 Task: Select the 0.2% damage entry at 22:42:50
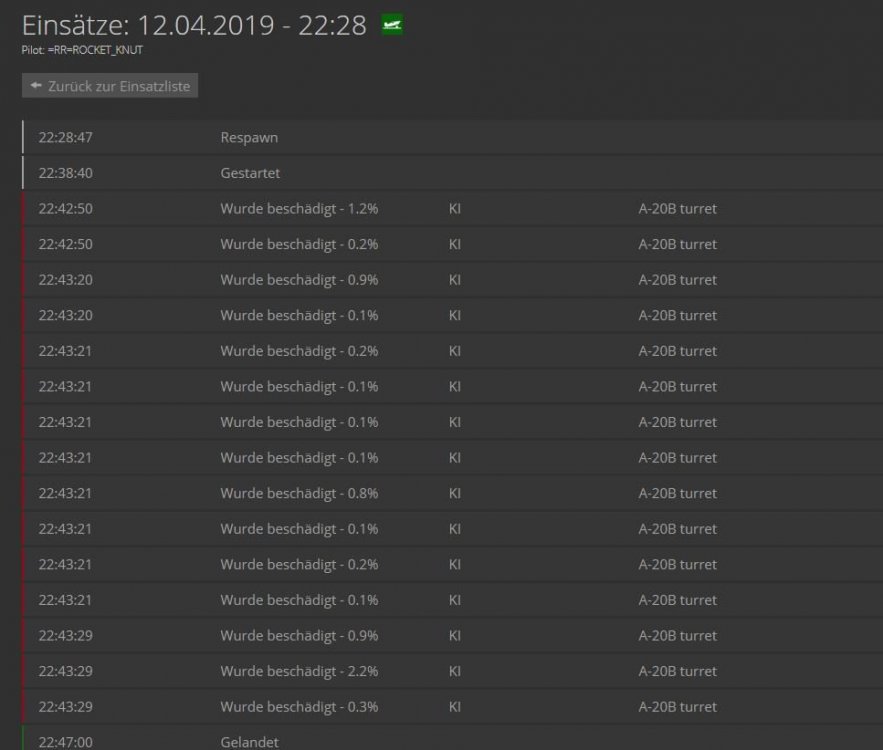pyautogui.click(x=299, y=244)
